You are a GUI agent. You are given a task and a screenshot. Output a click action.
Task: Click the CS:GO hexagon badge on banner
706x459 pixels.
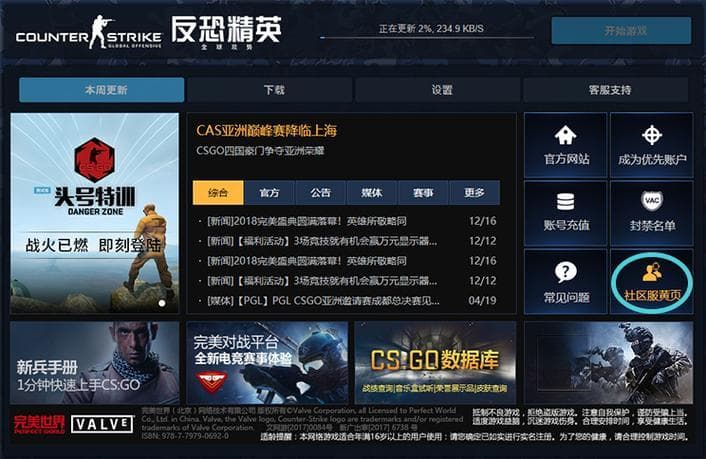click(x=94, y=160)
